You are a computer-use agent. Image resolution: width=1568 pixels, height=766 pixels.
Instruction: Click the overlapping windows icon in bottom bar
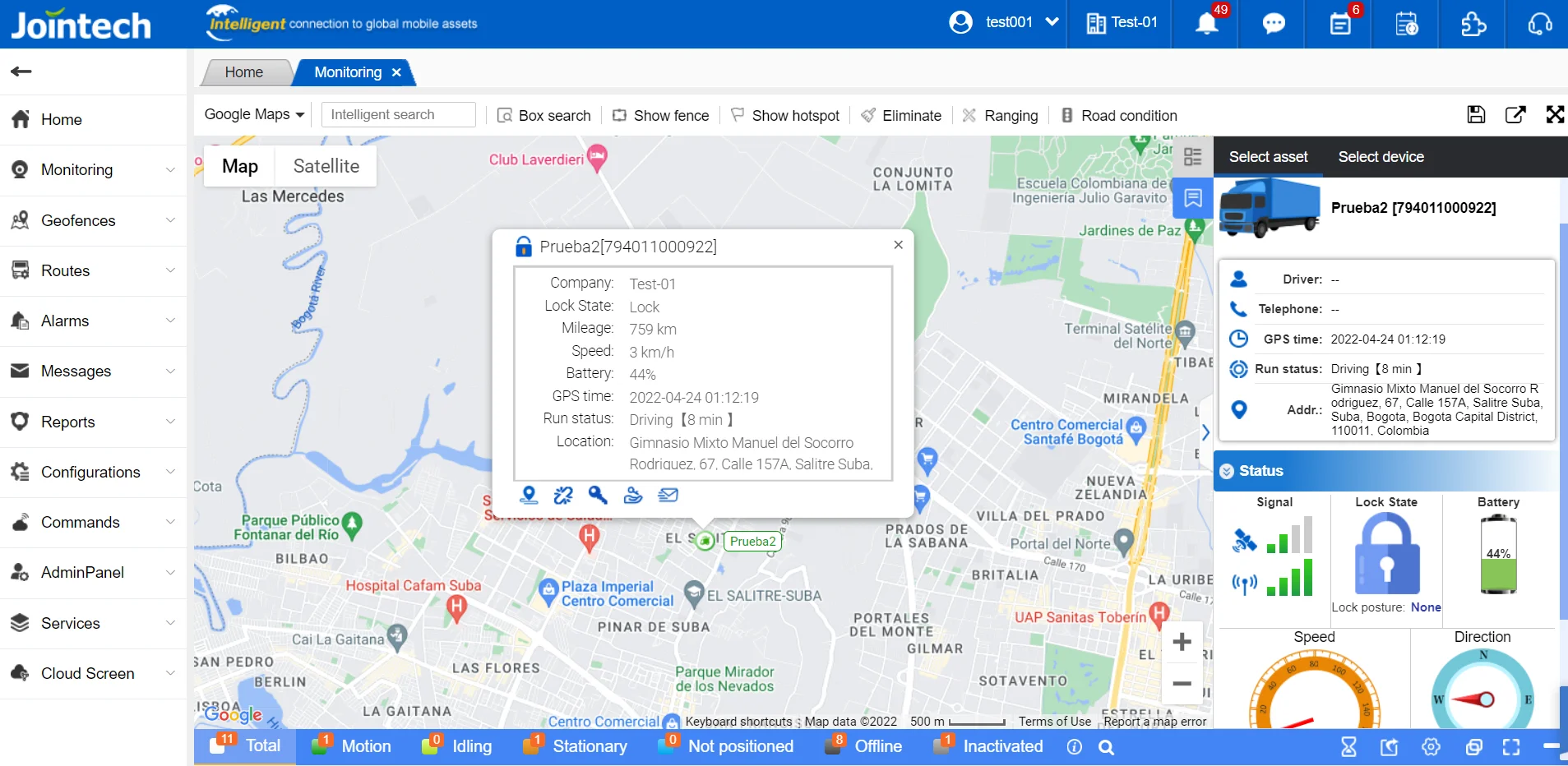pyautogui.click(x=1474, y=747)
